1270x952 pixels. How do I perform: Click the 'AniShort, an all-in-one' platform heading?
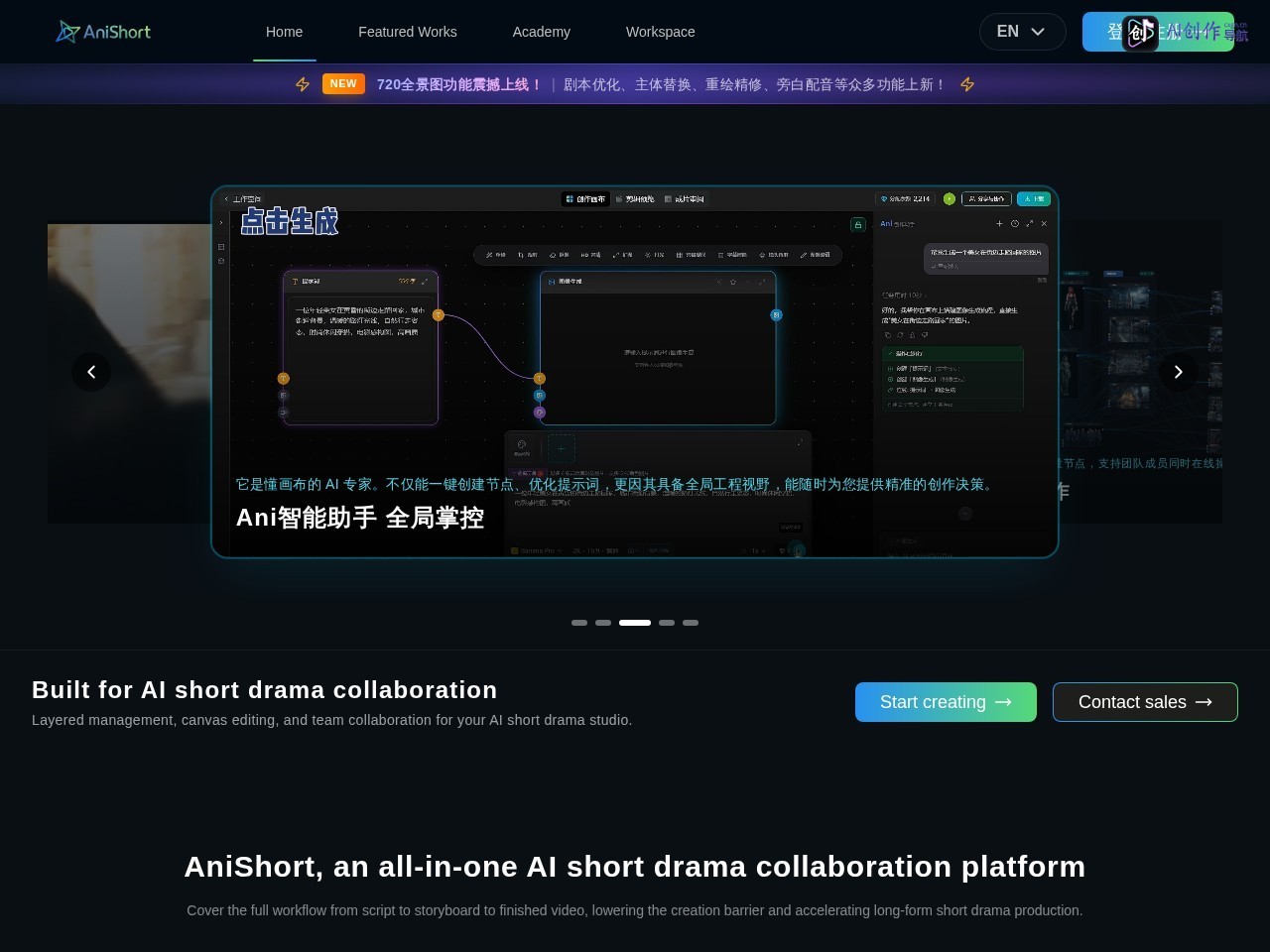[635, 867]
